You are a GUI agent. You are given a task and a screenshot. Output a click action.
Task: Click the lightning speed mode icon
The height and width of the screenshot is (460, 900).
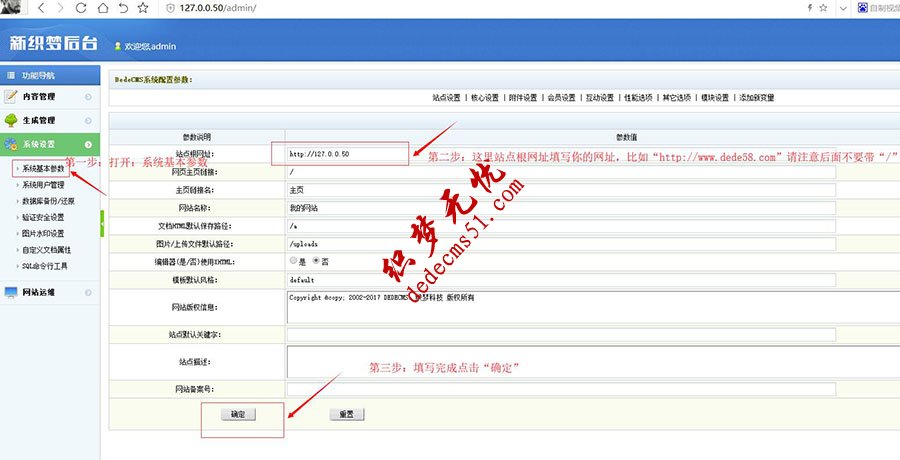[810, 8]
